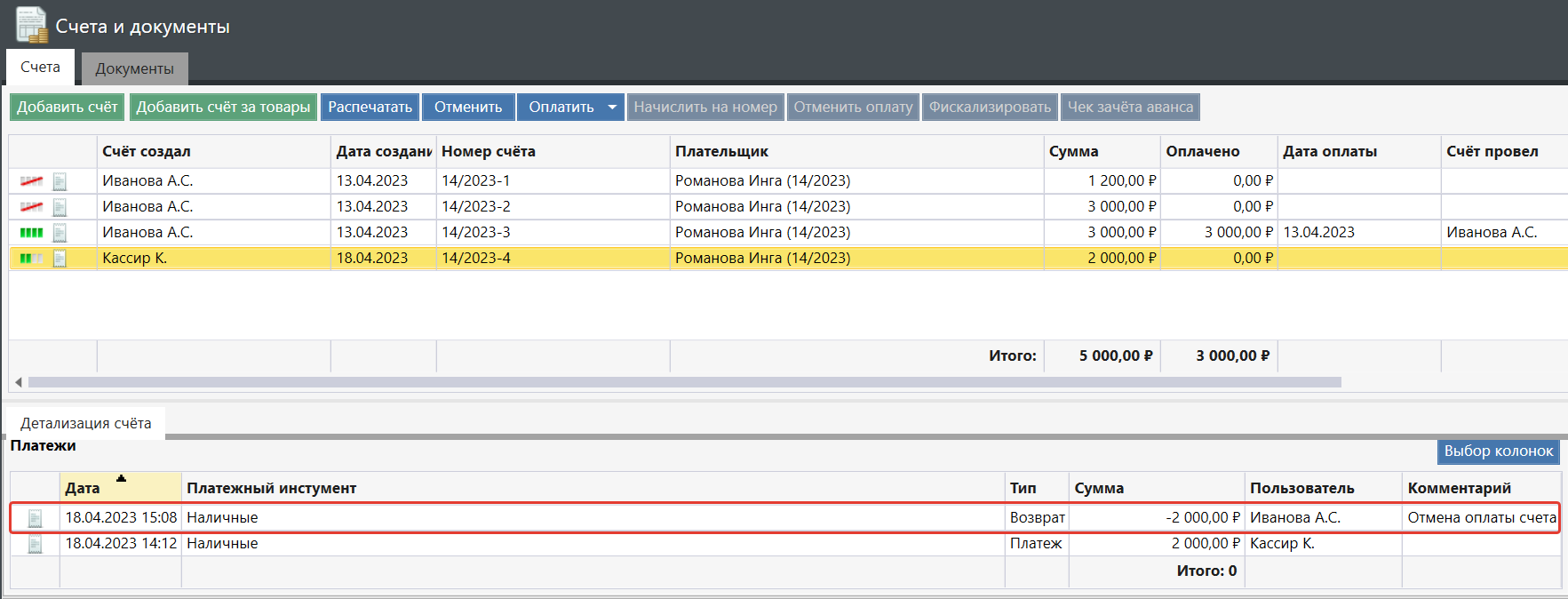Click the green paid status icon of invoice 14/2023-3
The image size is (1568, 599).
click(x=31, y=233)
